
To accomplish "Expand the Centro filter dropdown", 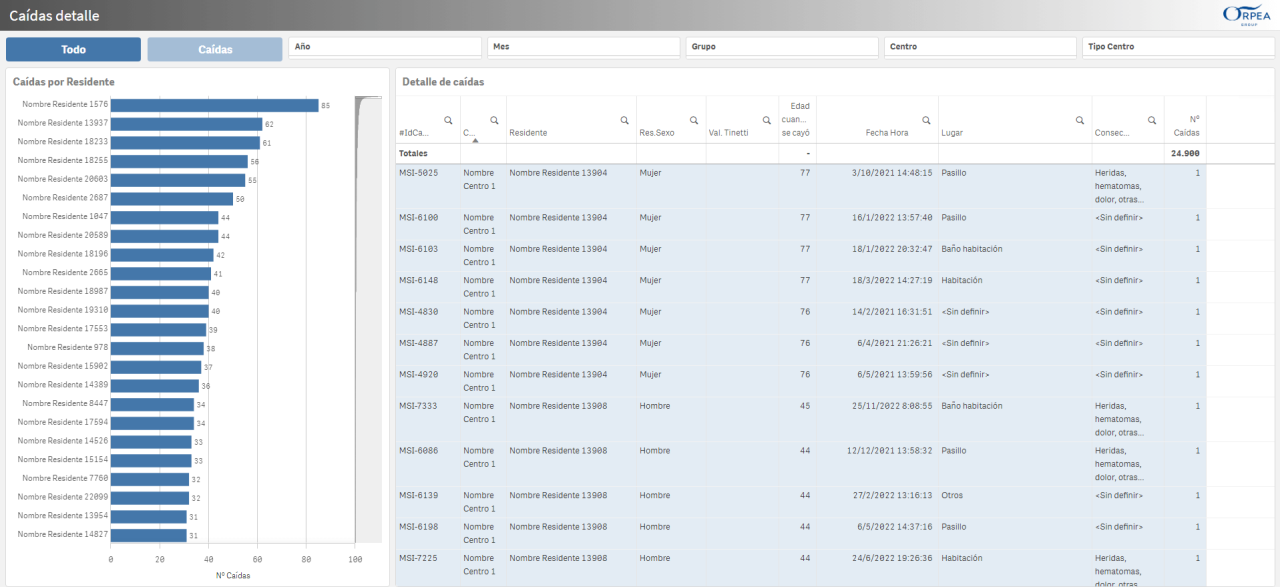I will (979, 47).
